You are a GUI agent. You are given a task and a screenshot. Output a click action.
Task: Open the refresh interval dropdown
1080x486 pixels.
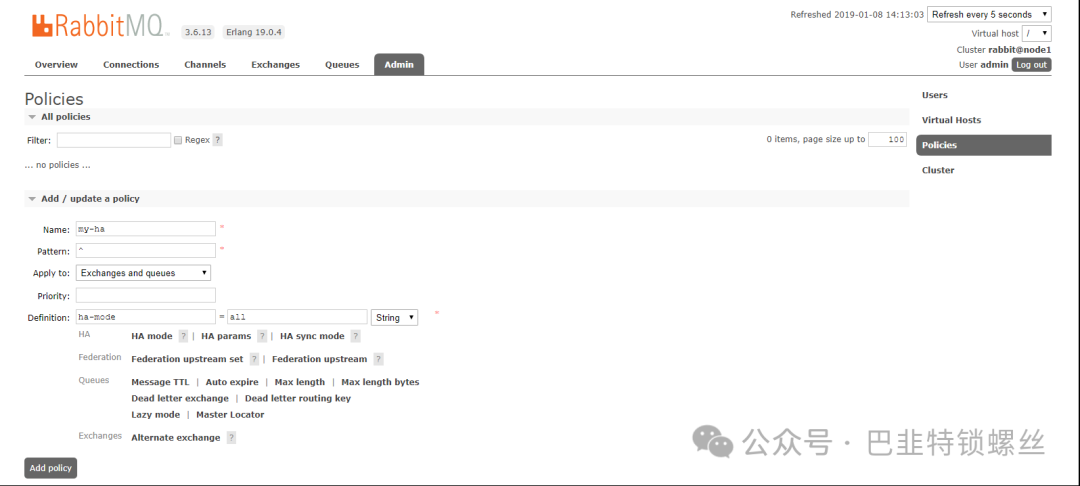coord(988,14)
